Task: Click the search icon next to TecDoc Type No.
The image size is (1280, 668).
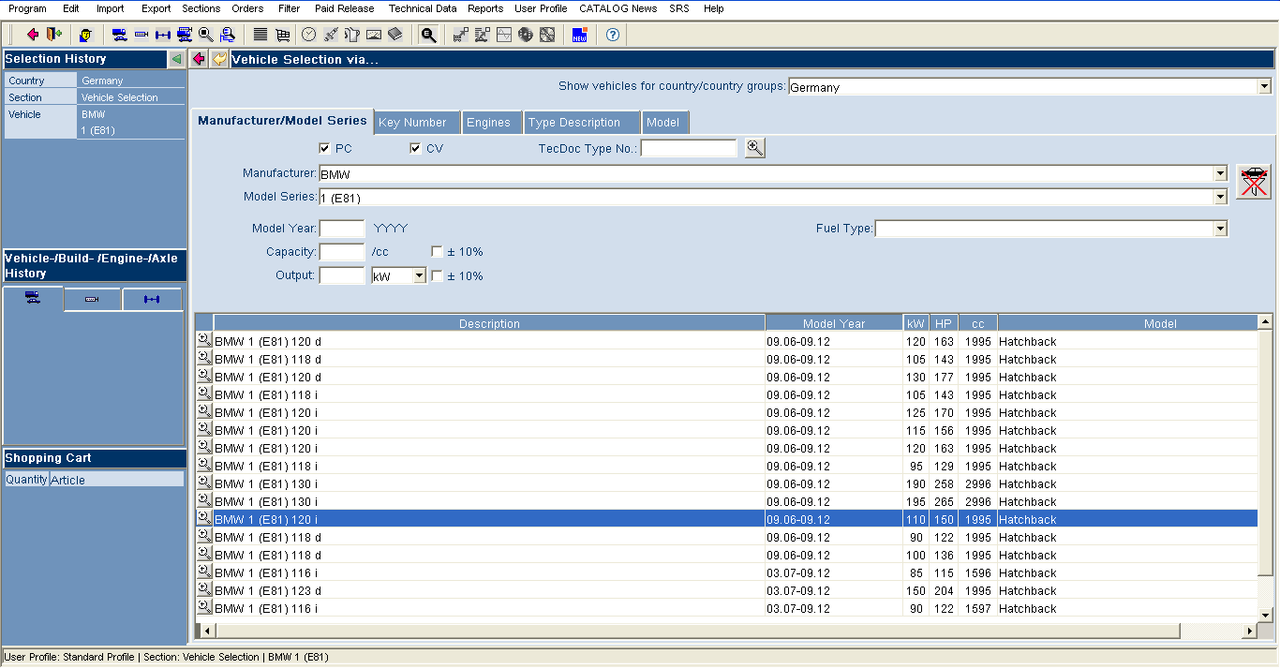Action: tap(755, 148)
